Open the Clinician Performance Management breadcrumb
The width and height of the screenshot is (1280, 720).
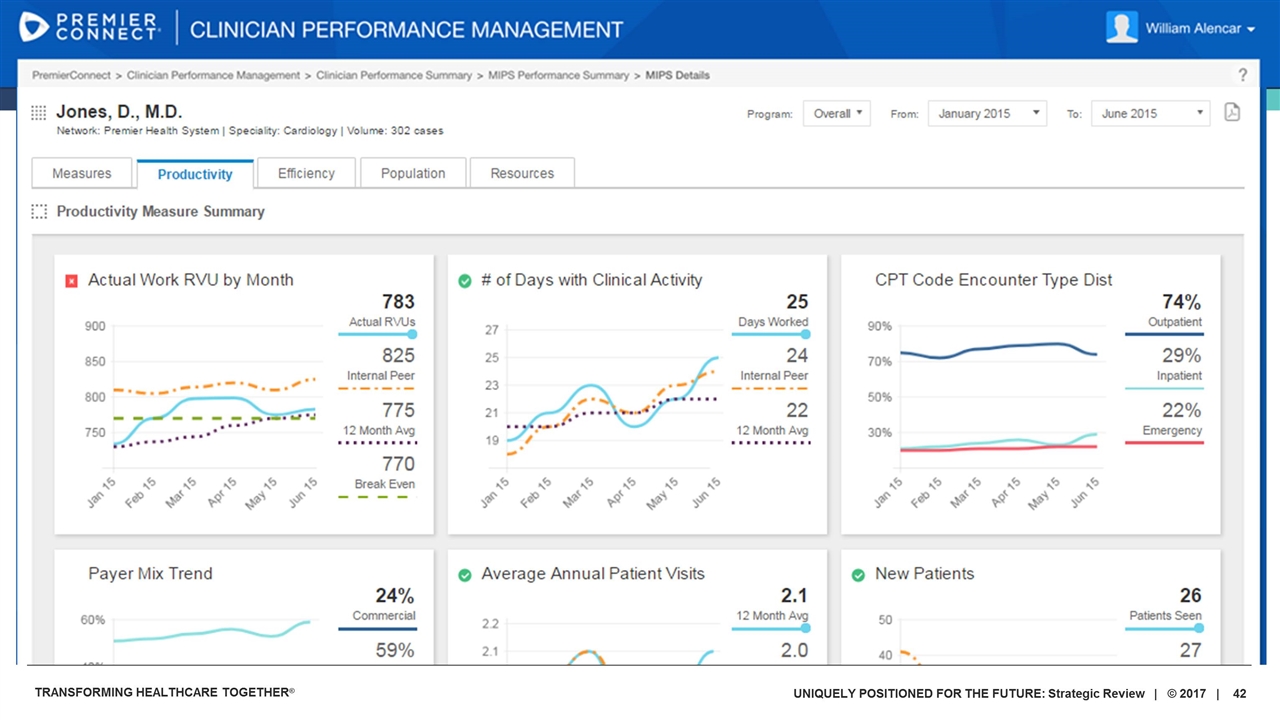pos(213,75)
